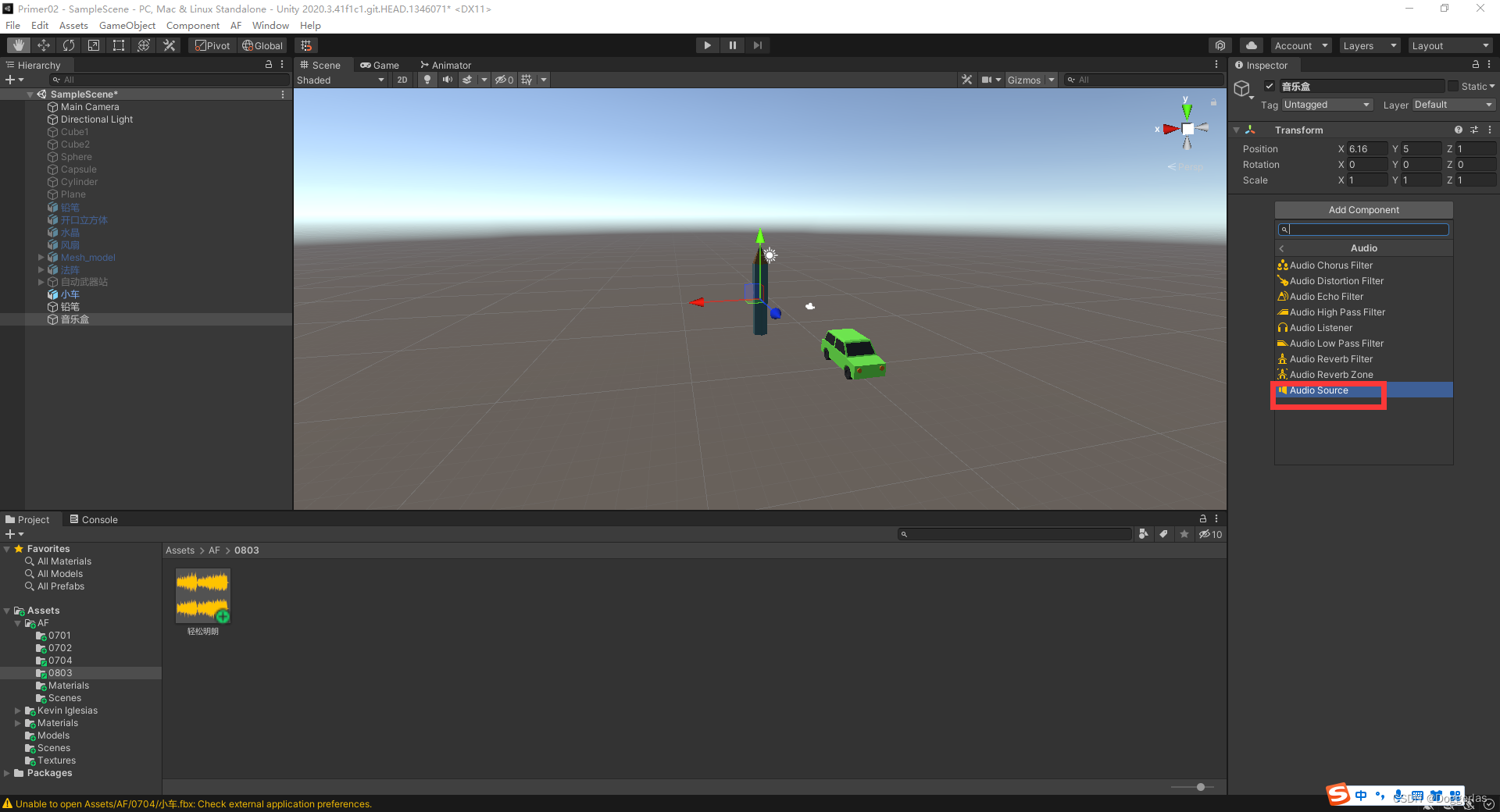Select Audio Source component
Viewport: 1500px width, 812px height.
tap(1364, 390)
